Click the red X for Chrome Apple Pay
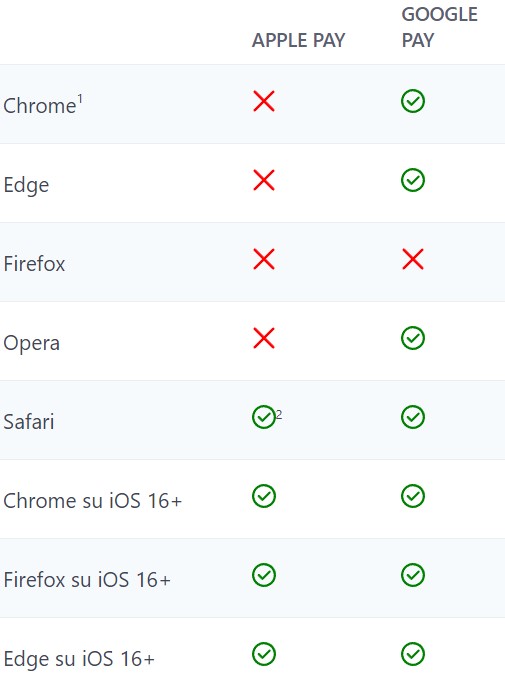The width and height of the screenshot is (505, 694). click(264, 101)
